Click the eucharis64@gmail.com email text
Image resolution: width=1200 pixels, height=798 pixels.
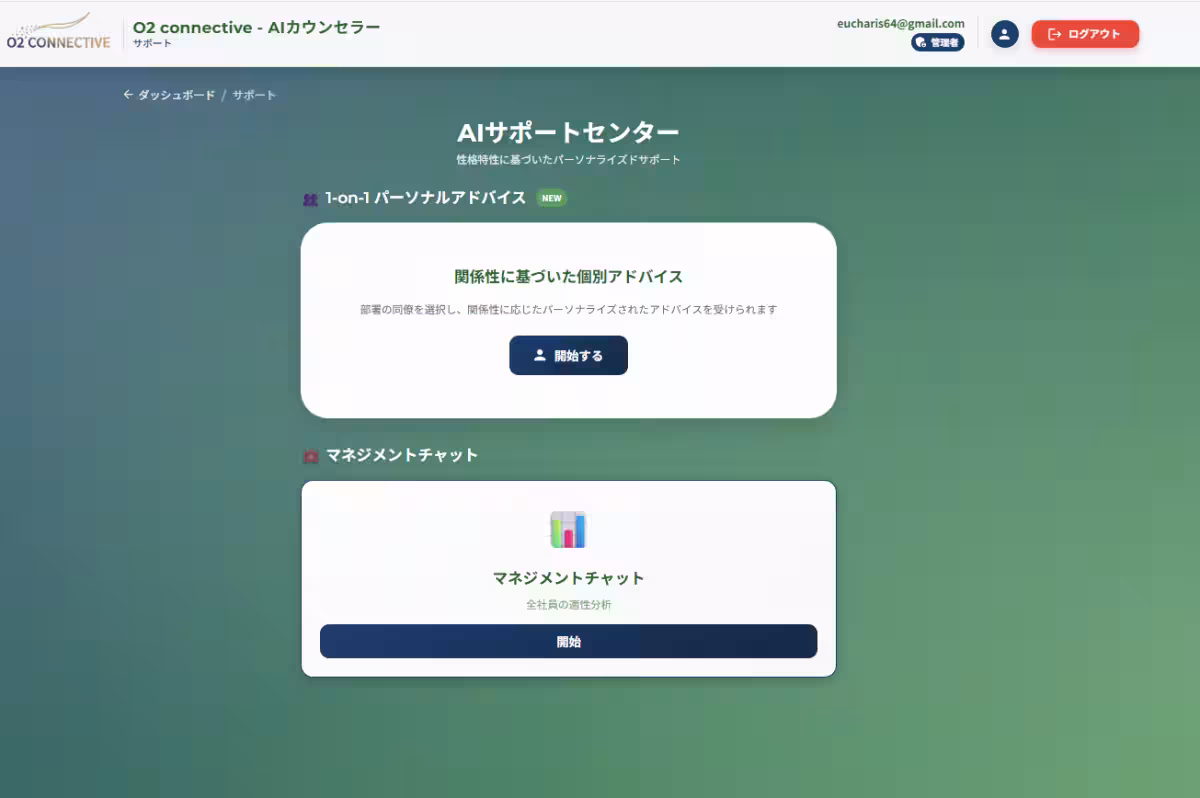coord(901,23)
